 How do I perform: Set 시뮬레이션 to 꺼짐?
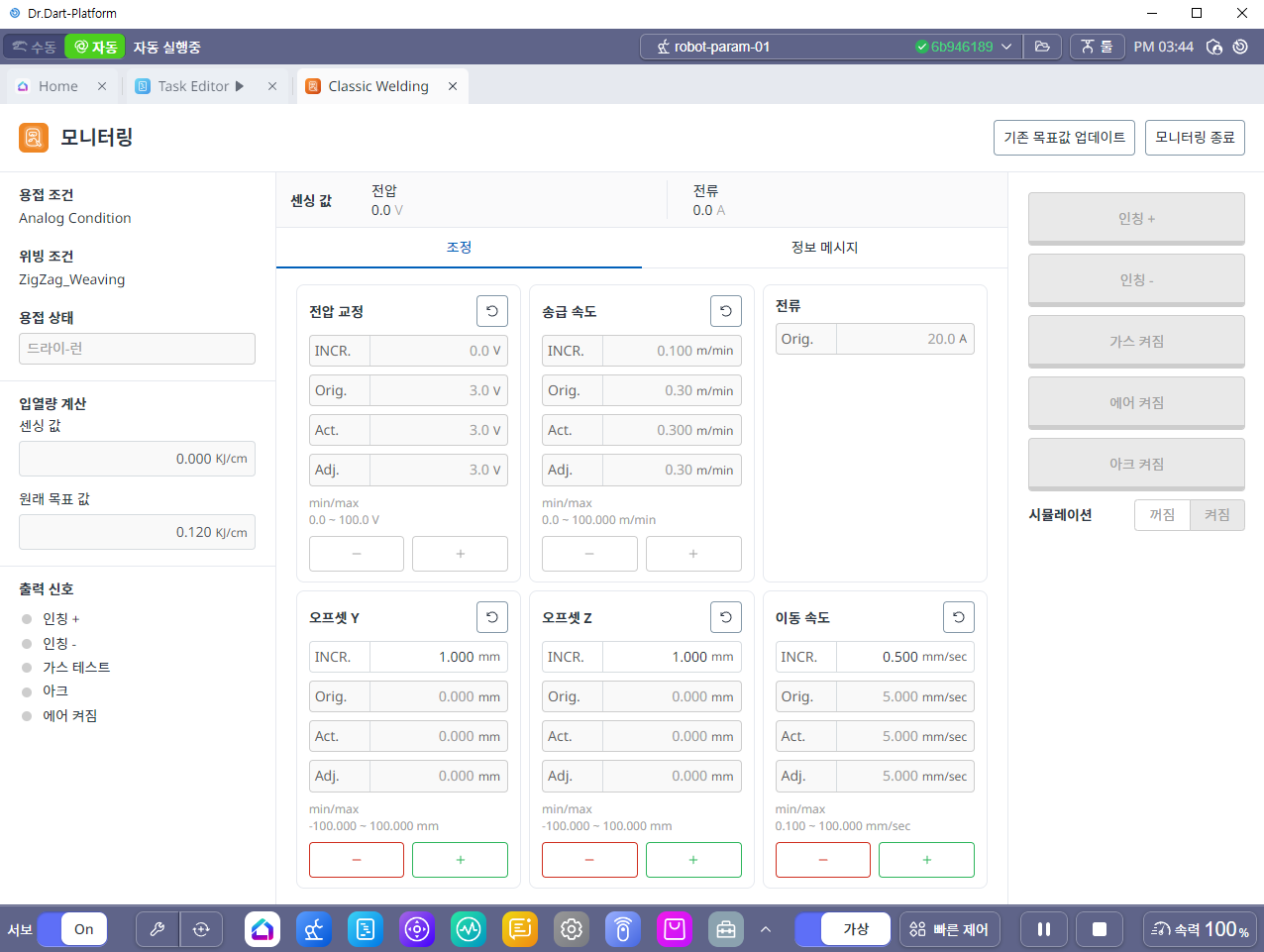tap(1162, 515)
